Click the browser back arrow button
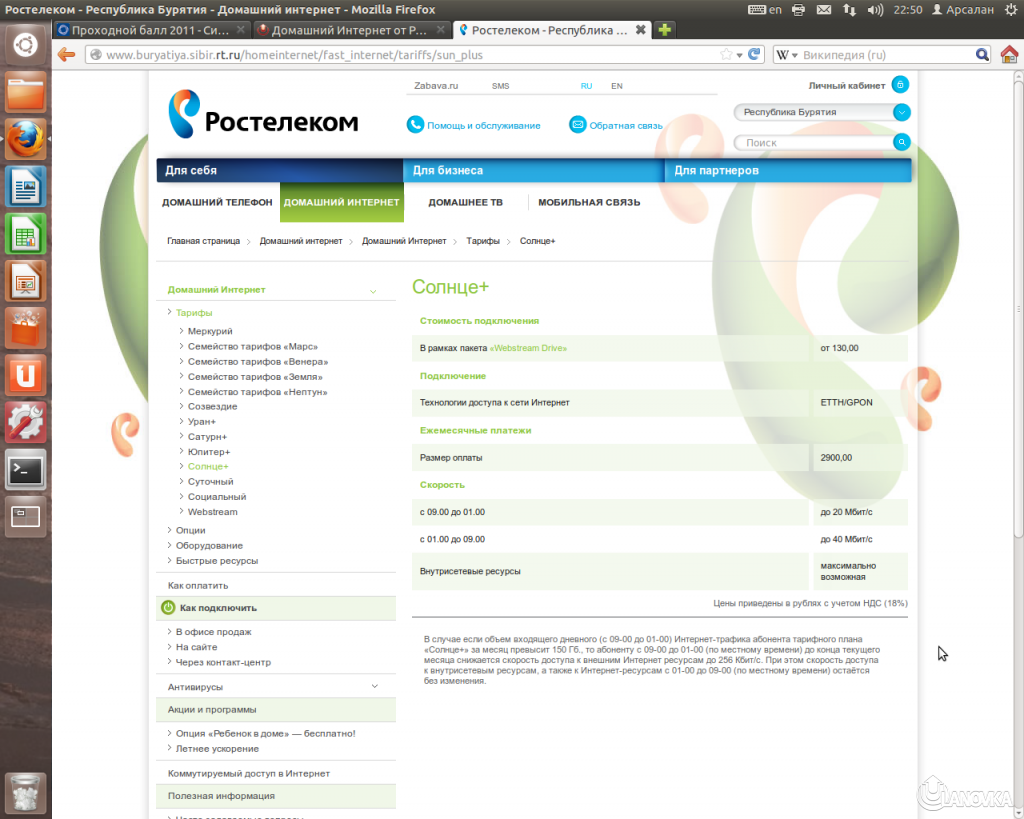This screenshot has height=819, width=1024. pos(67,55)
